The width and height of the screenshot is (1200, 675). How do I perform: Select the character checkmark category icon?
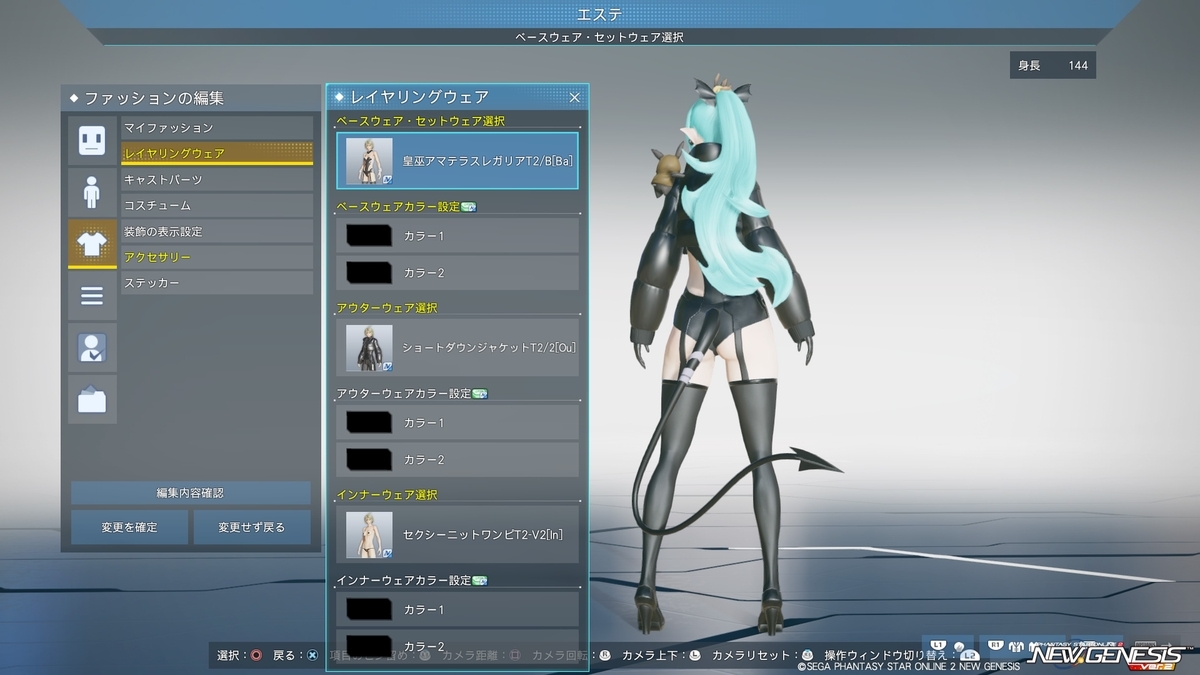[x=92, y=347]
